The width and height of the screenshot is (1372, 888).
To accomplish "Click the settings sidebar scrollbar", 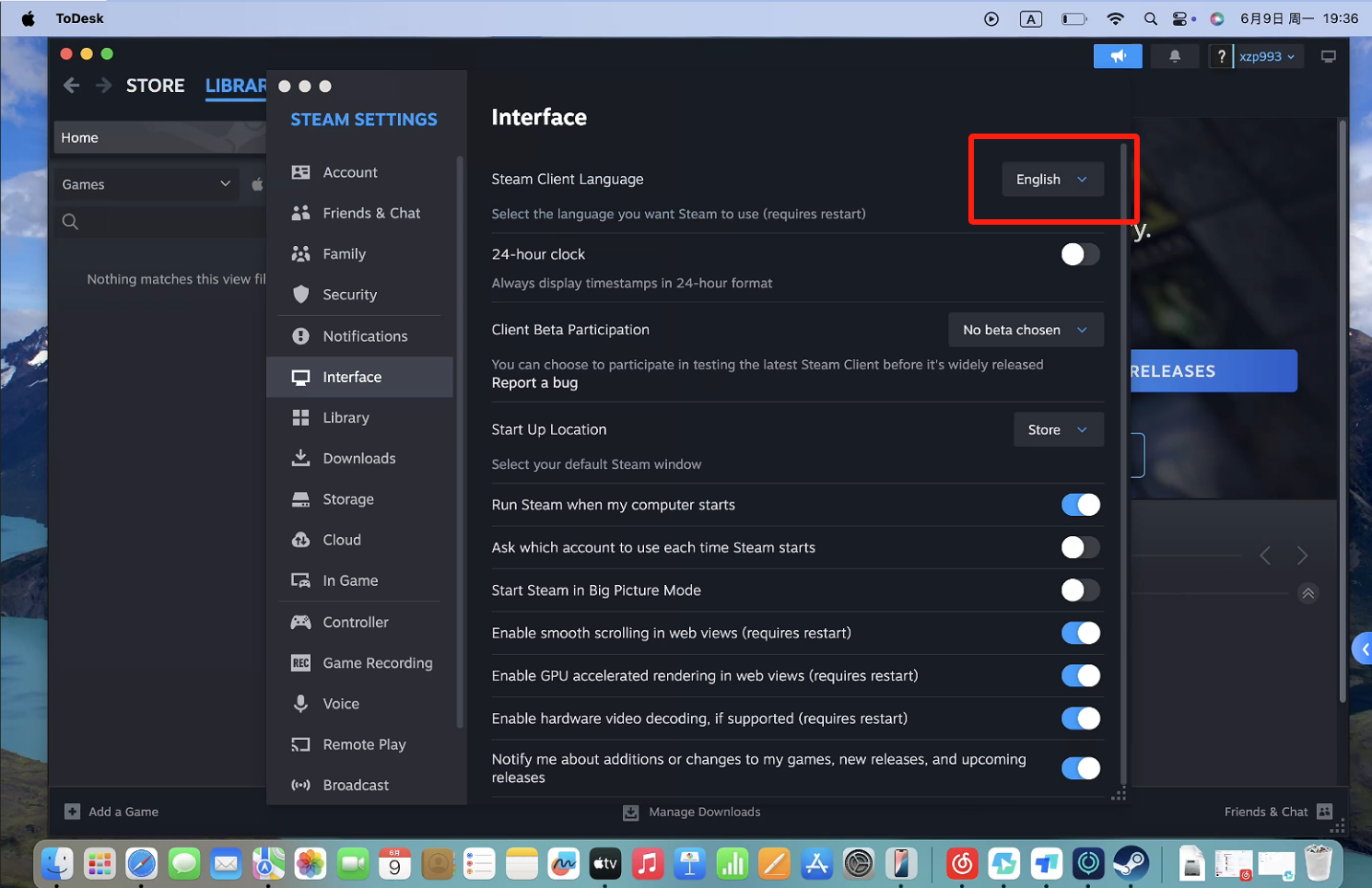I will tap(460, 442).
